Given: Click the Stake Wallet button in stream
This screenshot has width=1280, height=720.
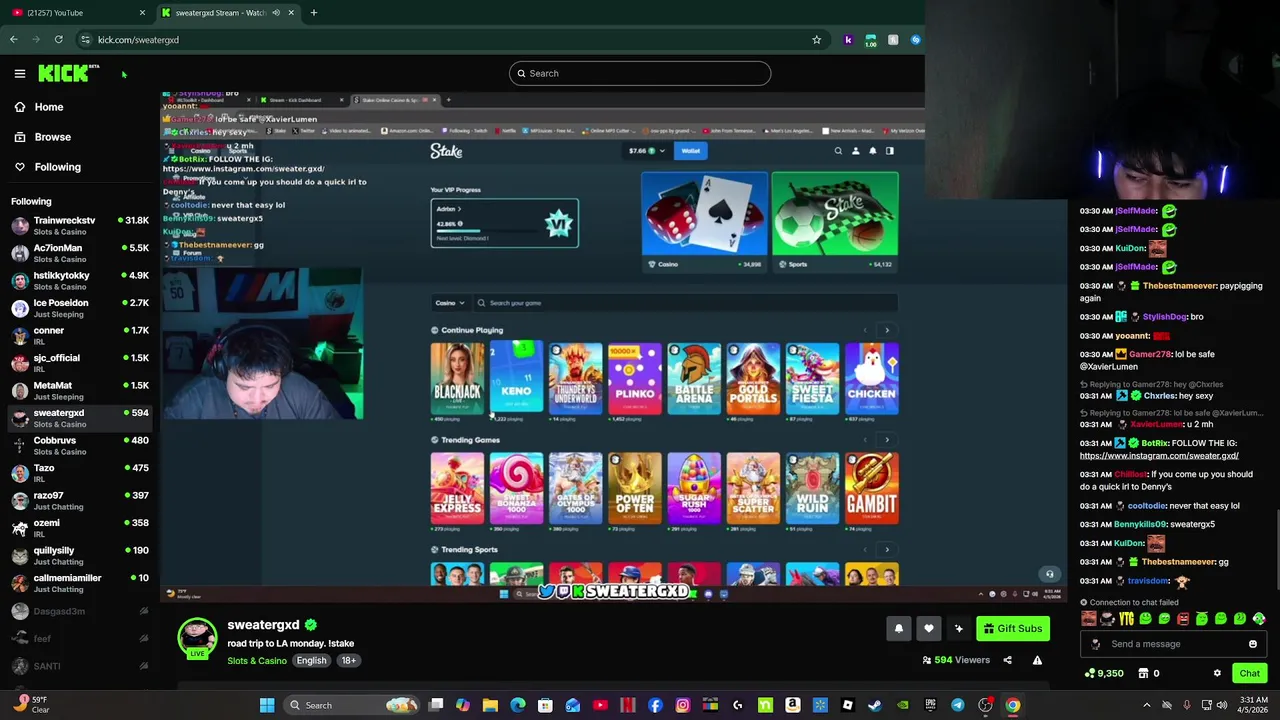Looking at the screenshot, I should [x=690, y=151].
